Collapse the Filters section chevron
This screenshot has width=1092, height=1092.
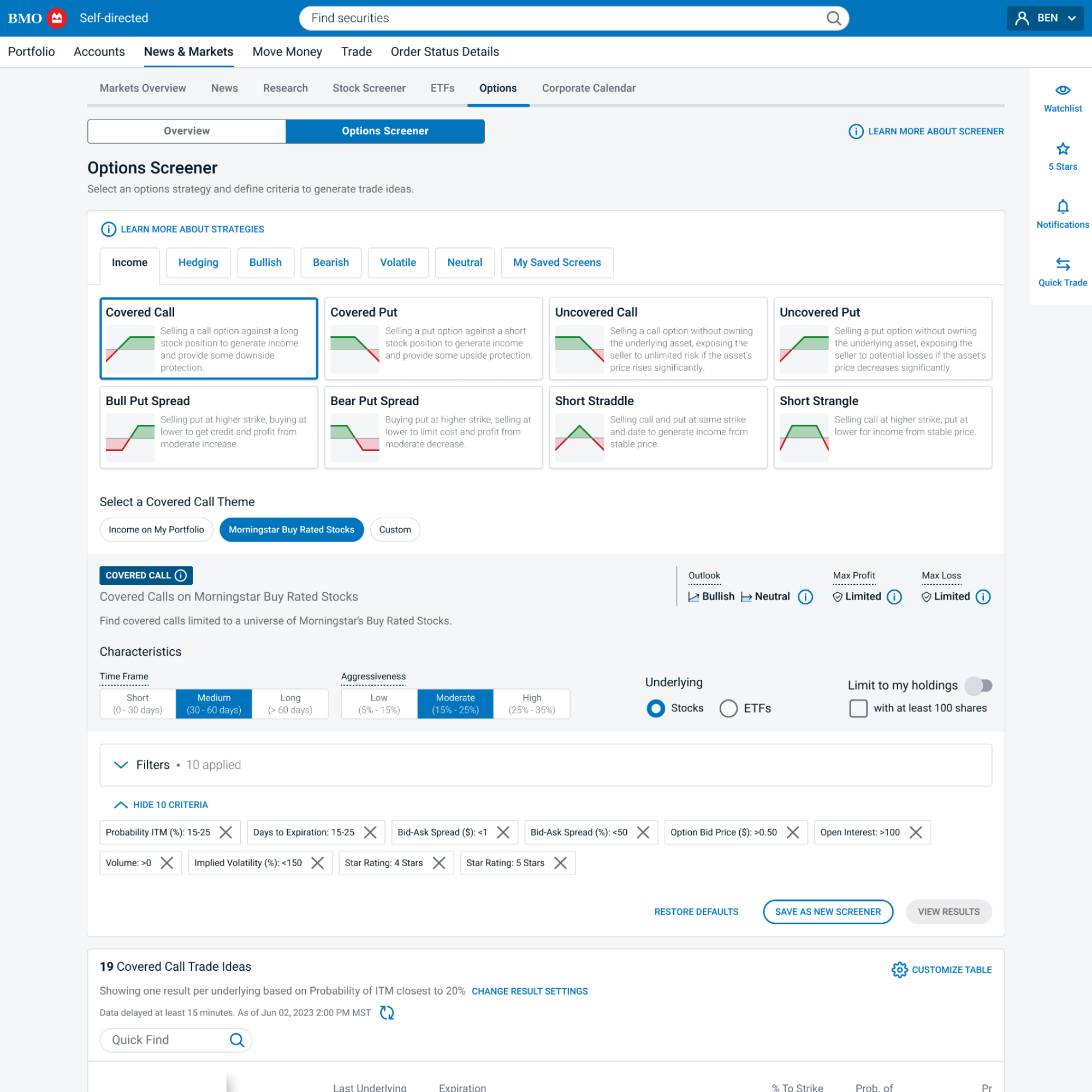121,765
